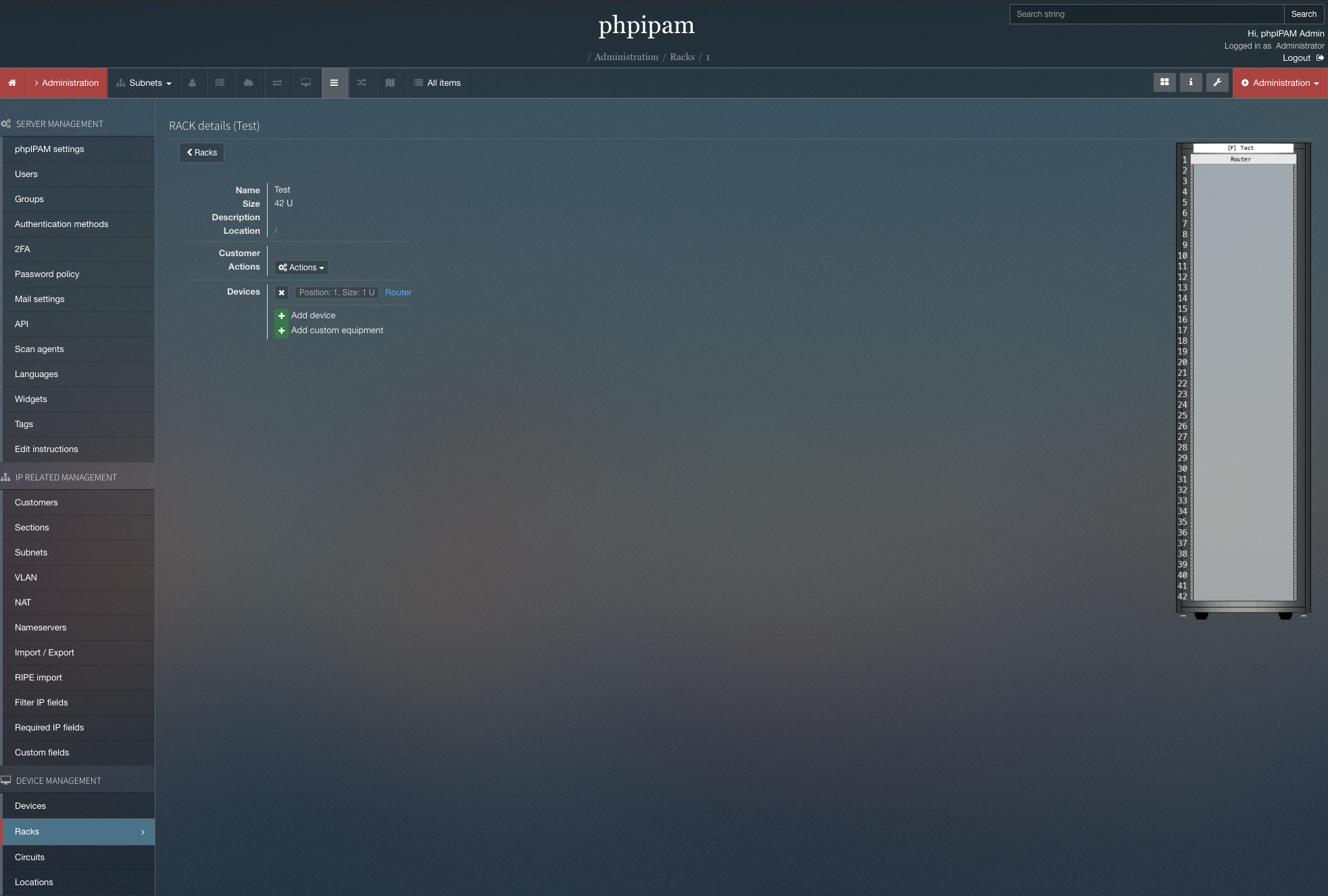This screenshot has width=1328, height=896.
Task: Go to the home dashboard icon
Action: (x=12, y=83)
